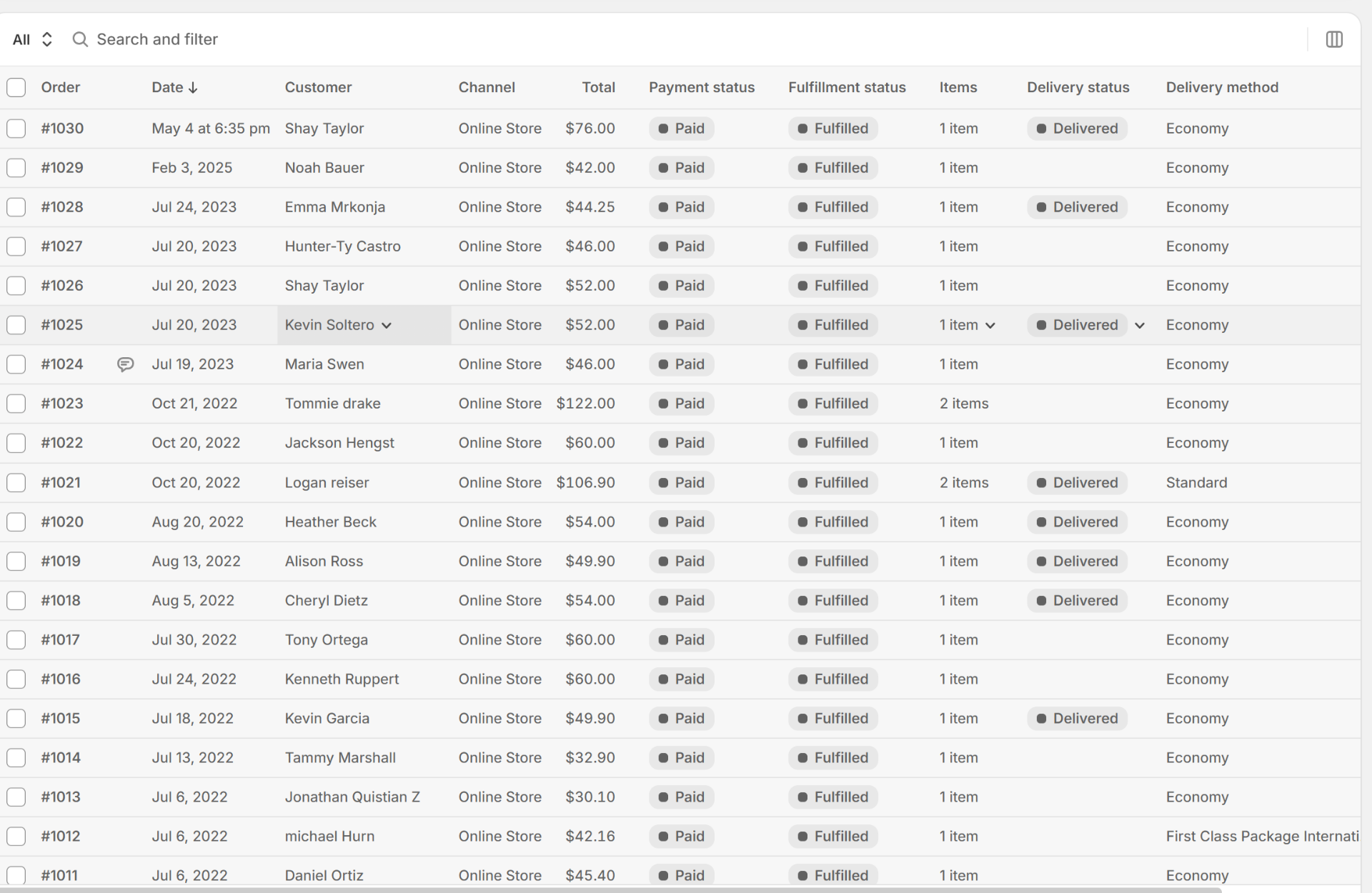This screenshot has height=893, width=1372.
Task: Click the search magnifier icon
Action: pos(79,39)
